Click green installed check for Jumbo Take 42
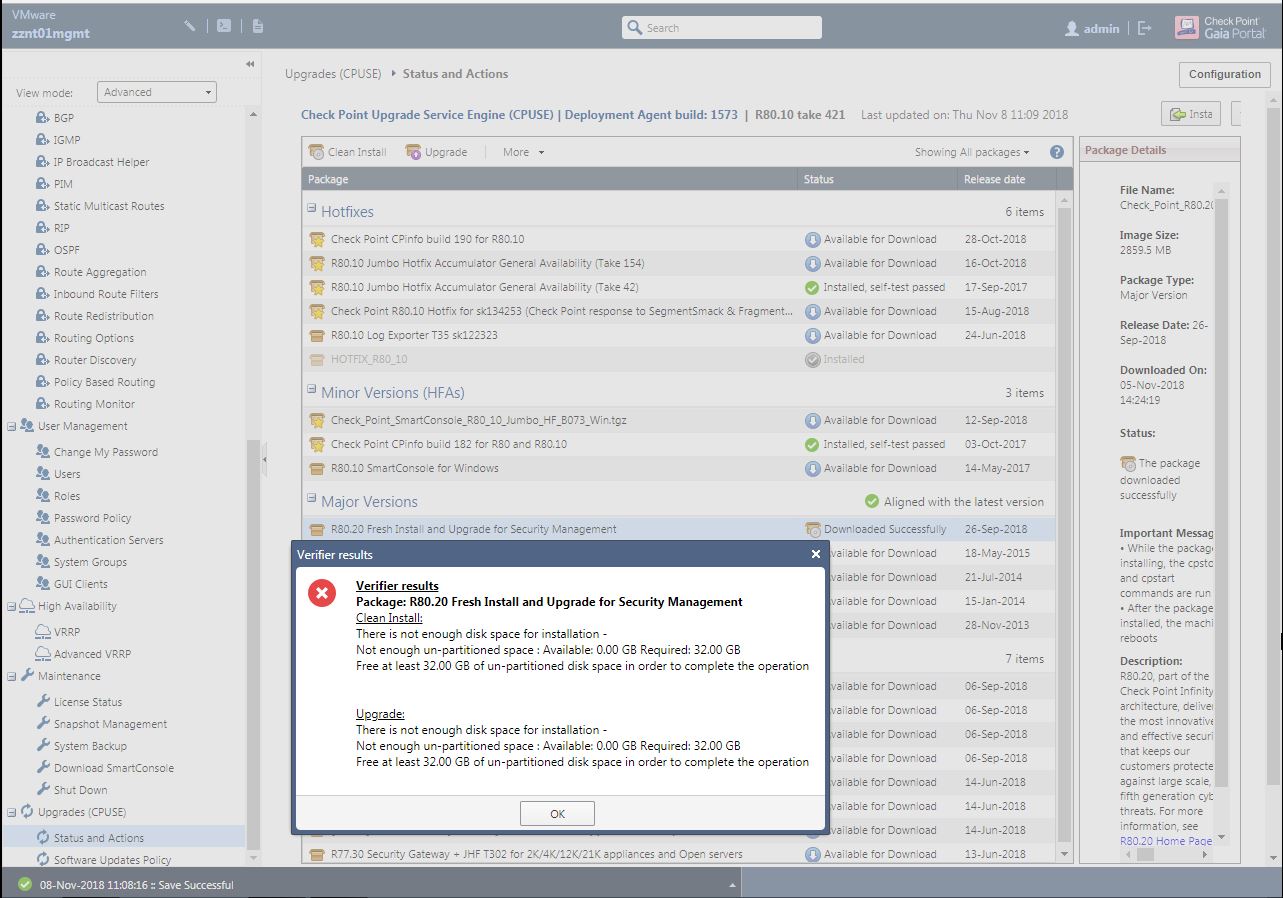This screenshot has height=898, width=1283. [812, 287]
